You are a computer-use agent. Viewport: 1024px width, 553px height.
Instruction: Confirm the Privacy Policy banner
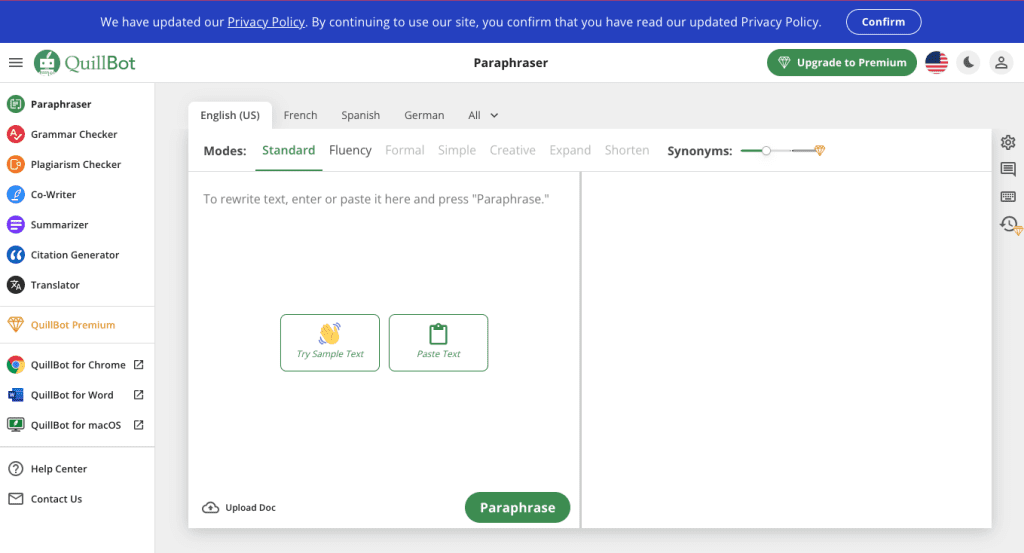click(x=883, y=22)
